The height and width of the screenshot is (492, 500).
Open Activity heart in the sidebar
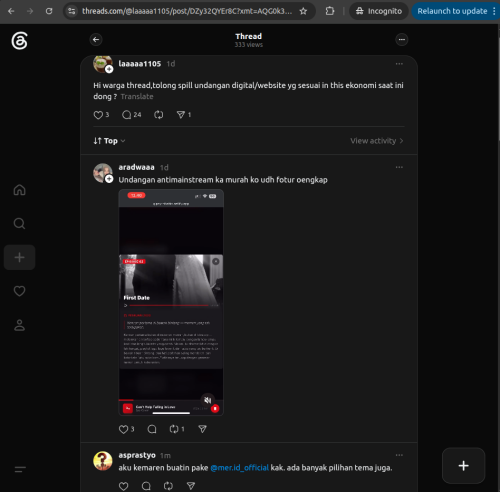[x=19, y=291]
